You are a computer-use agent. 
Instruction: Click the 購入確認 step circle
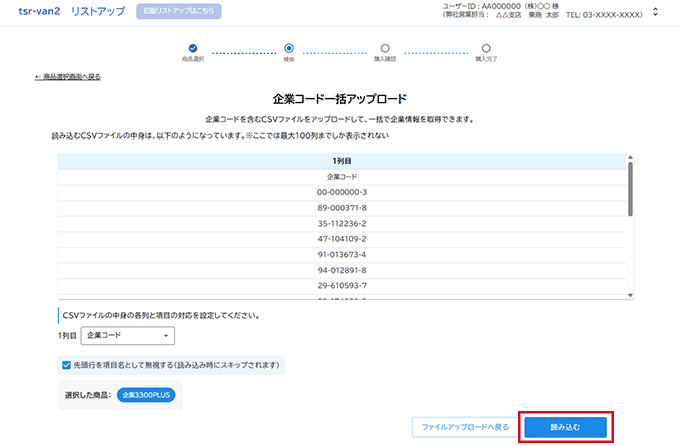[385, 47]
